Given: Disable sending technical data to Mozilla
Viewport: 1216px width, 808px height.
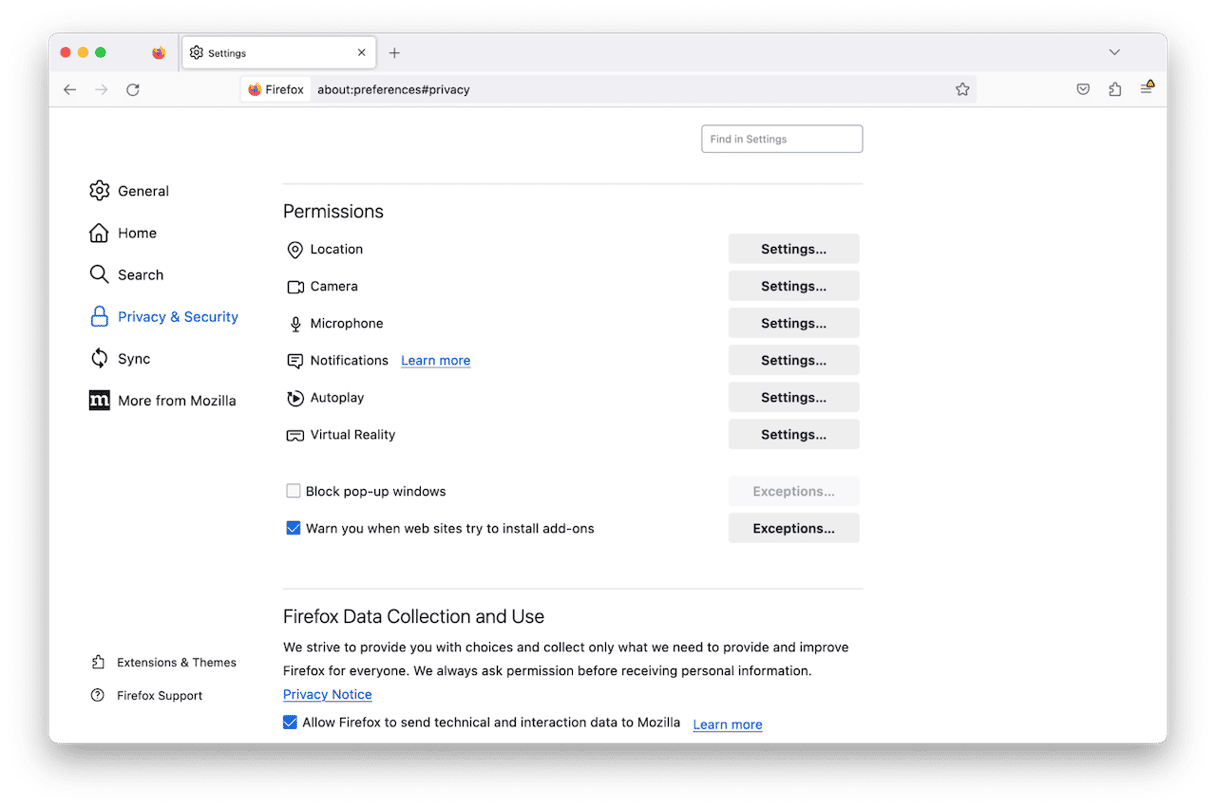Looking at the screenshot, I should tap(290, 722).
